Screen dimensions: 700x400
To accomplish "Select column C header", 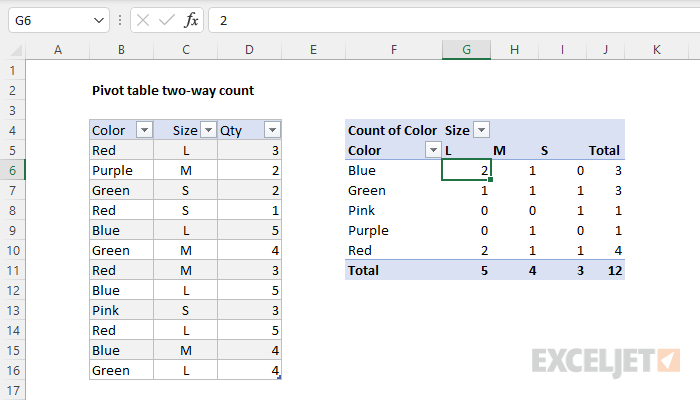I will [x=186, y=50].
